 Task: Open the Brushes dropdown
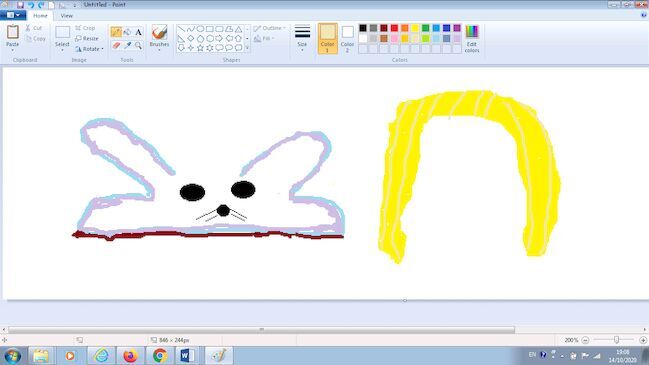tap(159, 38)
